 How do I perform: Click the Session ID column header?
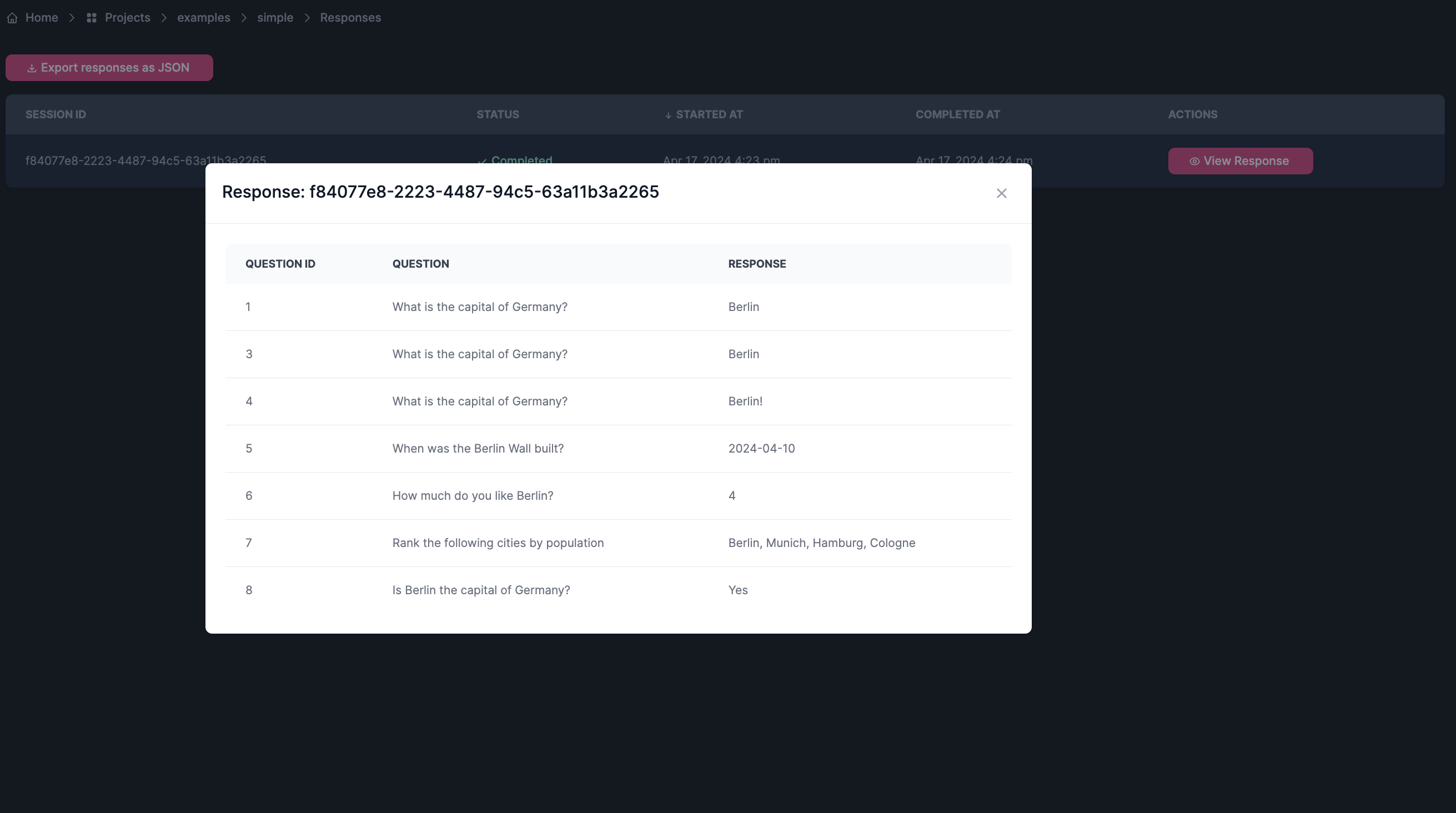(56, 115)
